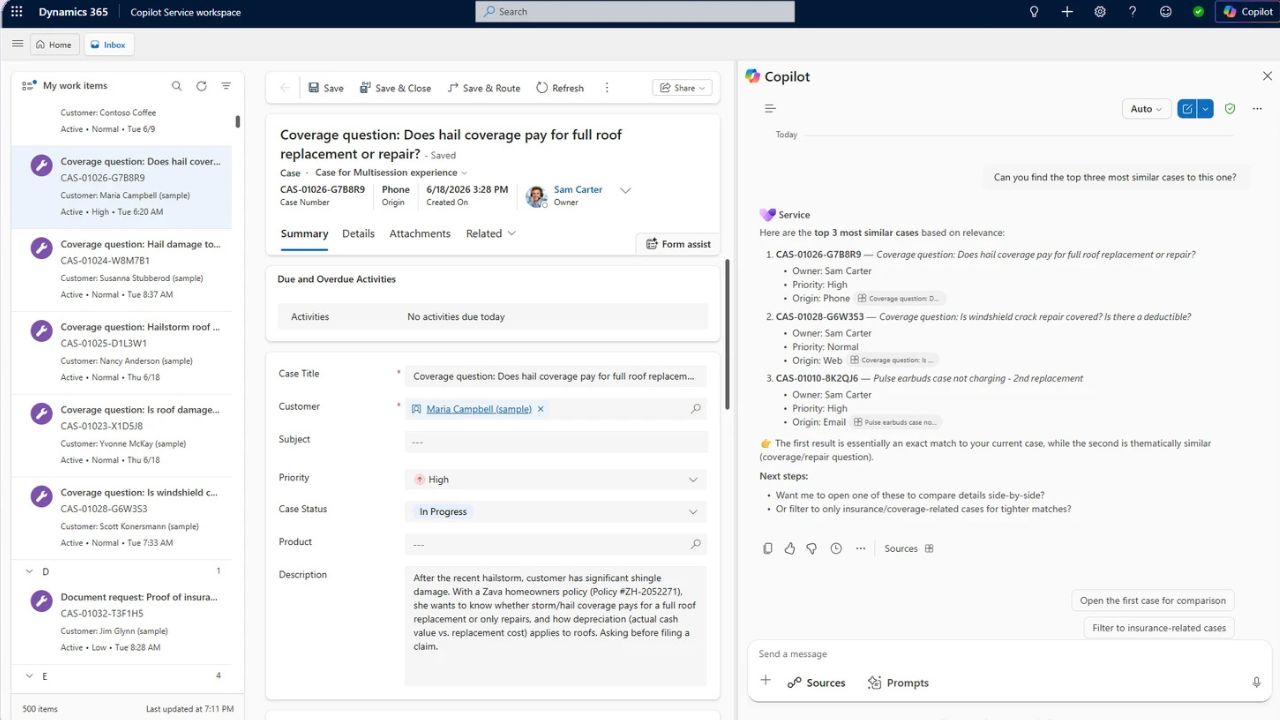Screen dimensions: 1280x720
Task: Click the clock icon under the response
Action: [x=836, y=549]
